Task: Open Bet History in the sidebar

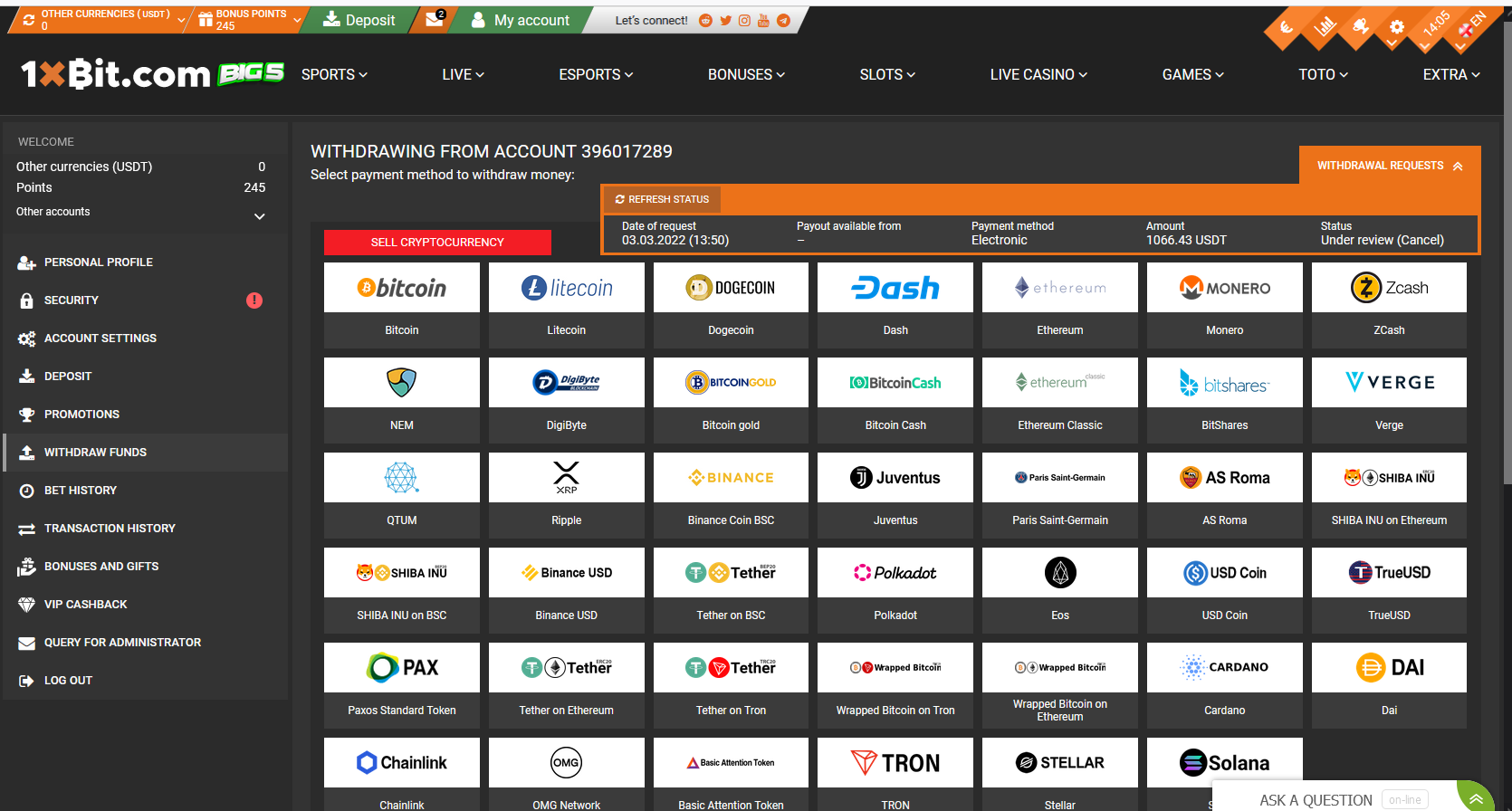Action: [x=146, y=491]
